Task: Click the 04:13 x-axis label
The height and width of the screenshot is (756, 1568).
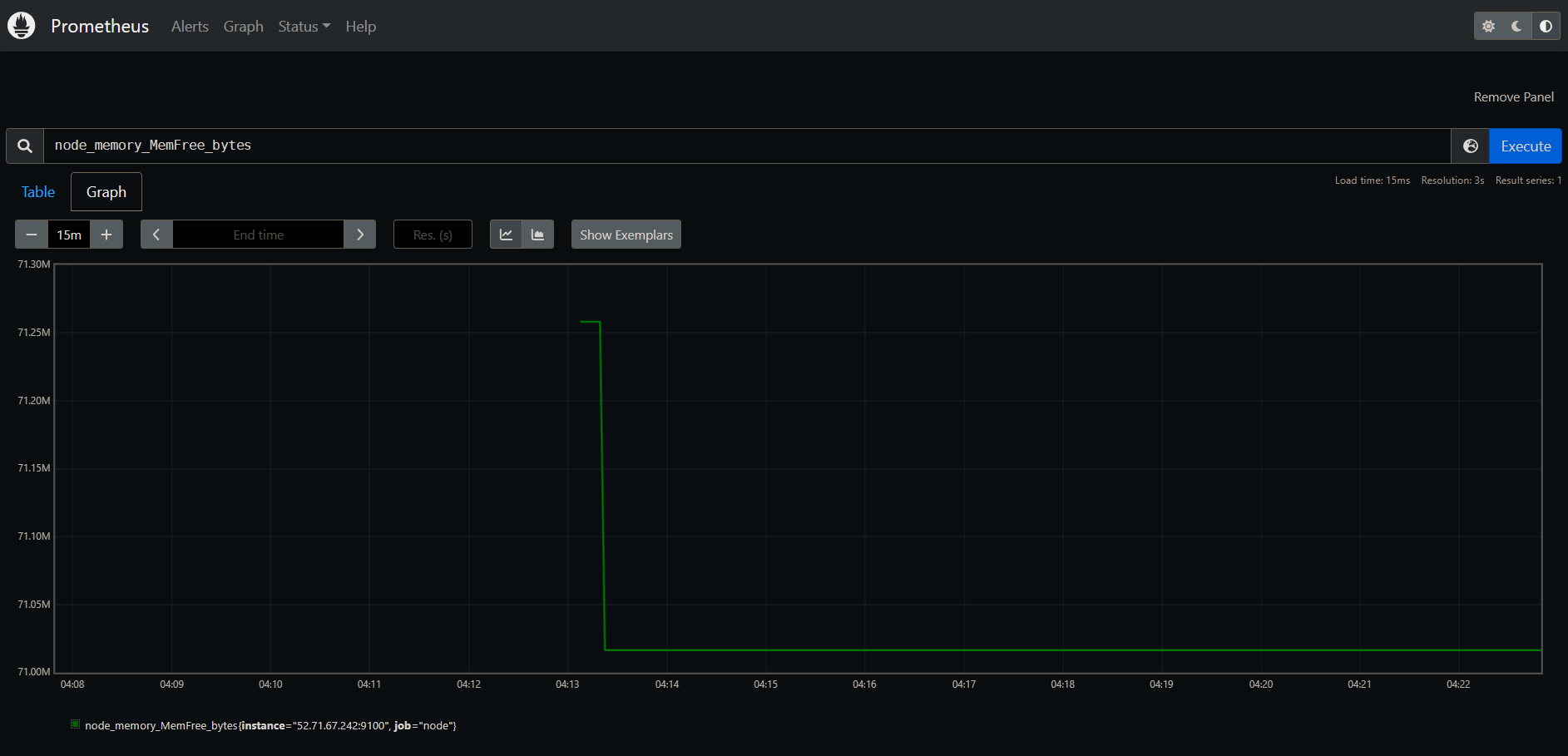Action: pos(567,684)
